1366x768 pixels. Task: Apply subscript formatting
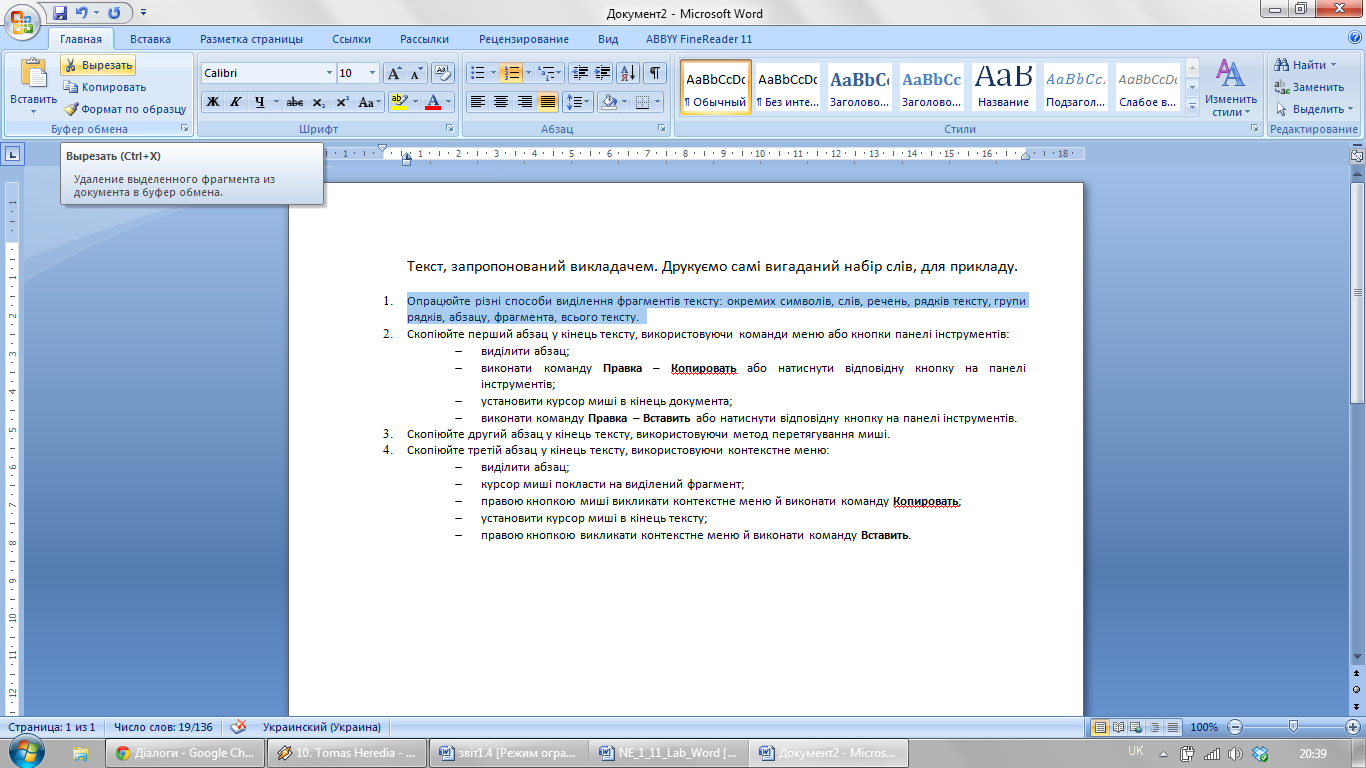[319, 102]
